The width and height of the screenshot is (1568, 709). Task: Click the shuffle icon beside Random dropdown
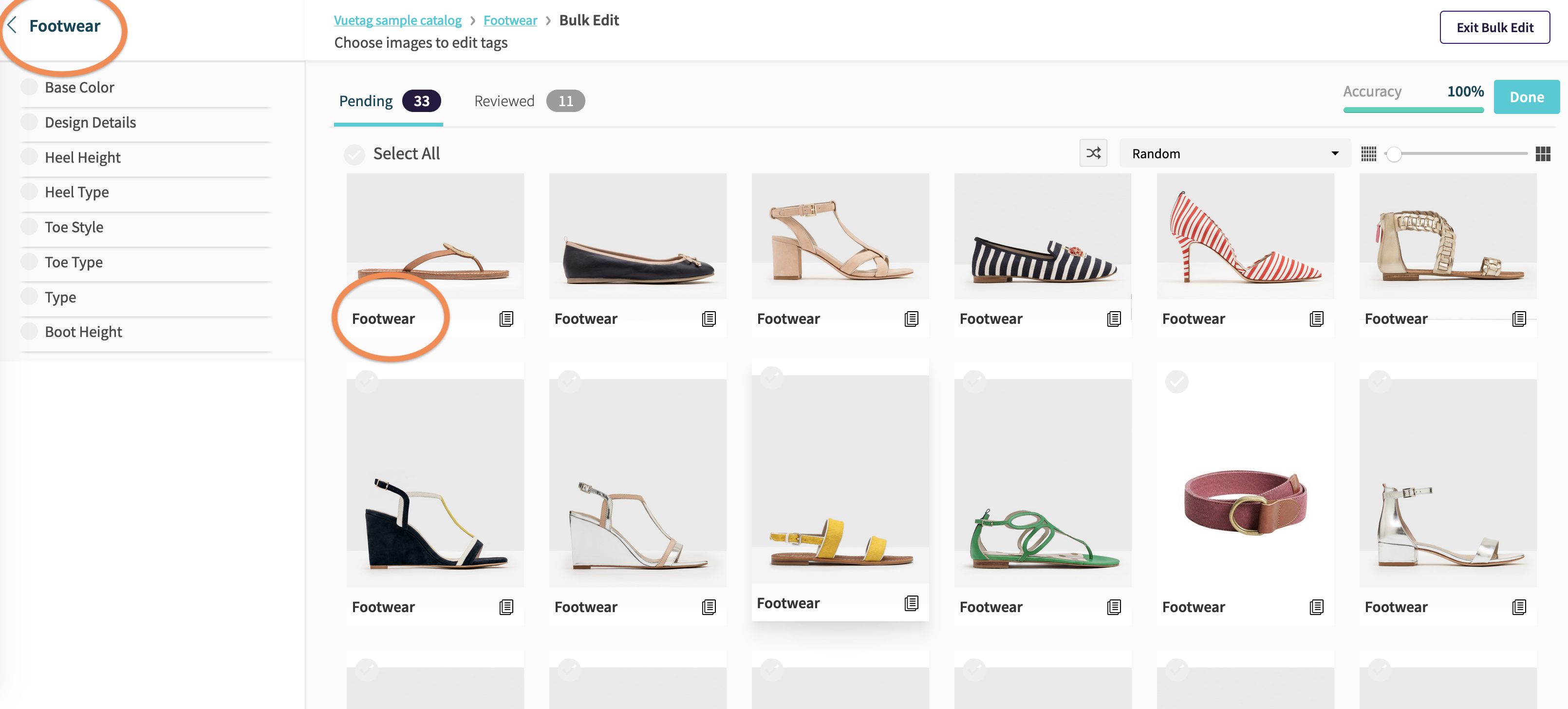pyautogui.click(x=1093, y=153)
